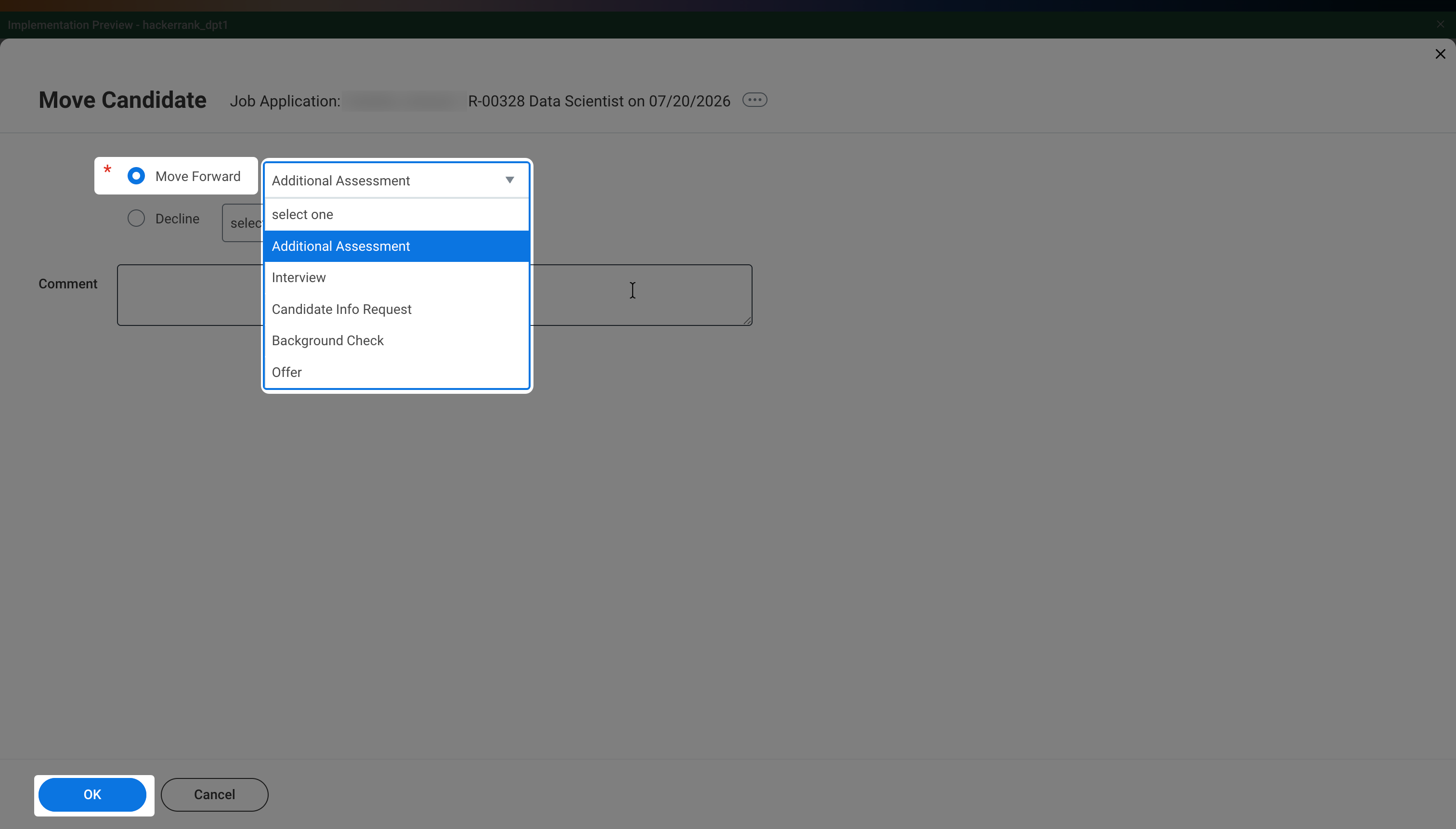Click the job application R-00328 Data Scientist text
Viewport: 1456px width, 829px height.
tap(599, 102)
